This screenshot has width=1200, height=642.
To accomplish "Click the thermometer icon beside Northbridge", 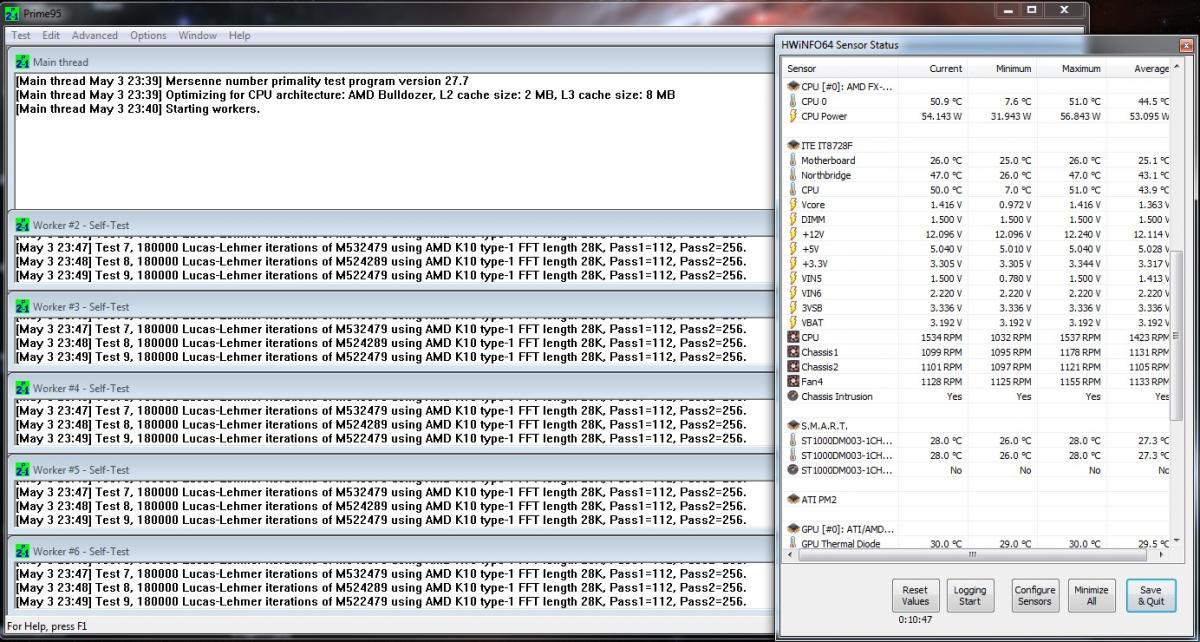I will tap(793, 175).
